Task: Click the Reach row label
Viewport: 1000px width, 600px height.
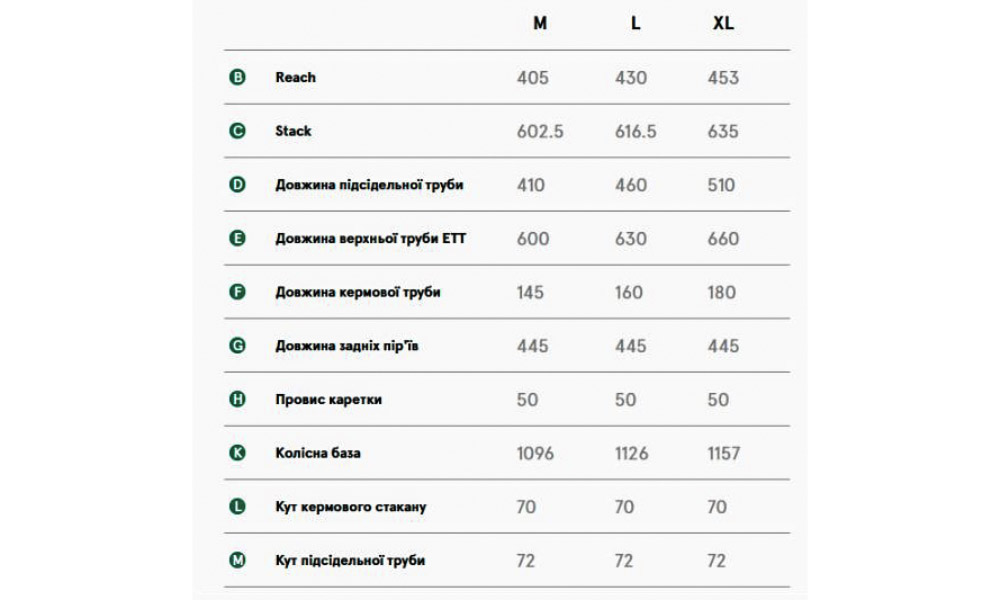Action: click(295, 77)
